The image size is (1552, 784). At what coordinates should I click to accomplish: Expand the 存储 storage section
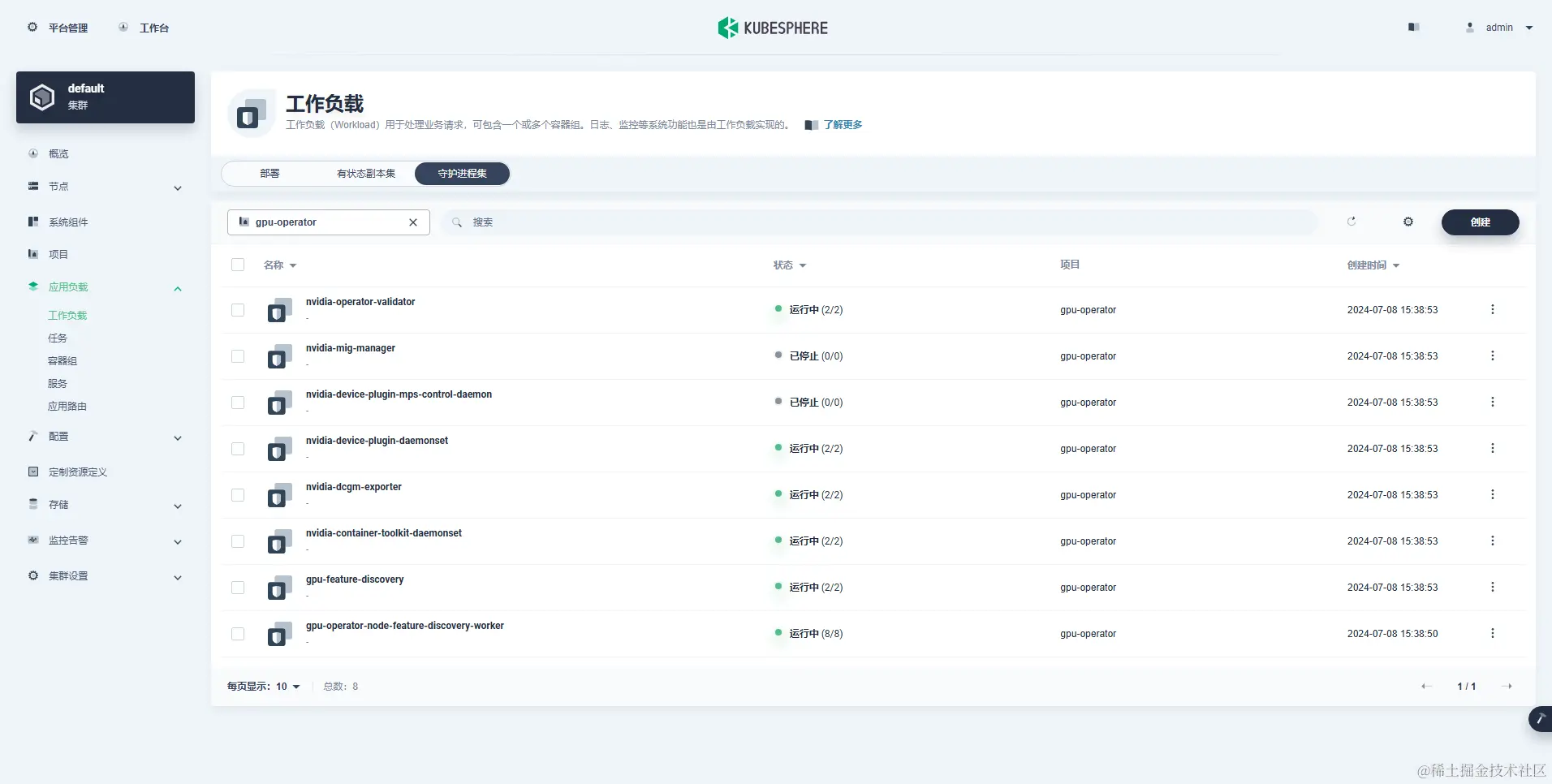[106, 505]
